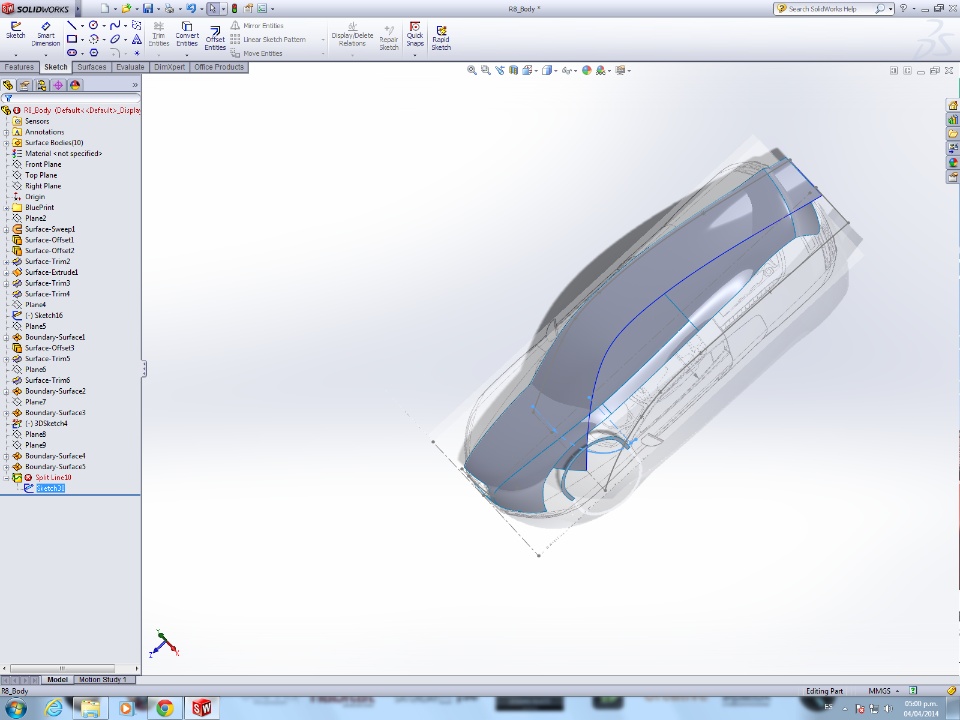Click the New document icon
Image resolution: width=960 pixels, height=720 pixels.
[105, 9]
